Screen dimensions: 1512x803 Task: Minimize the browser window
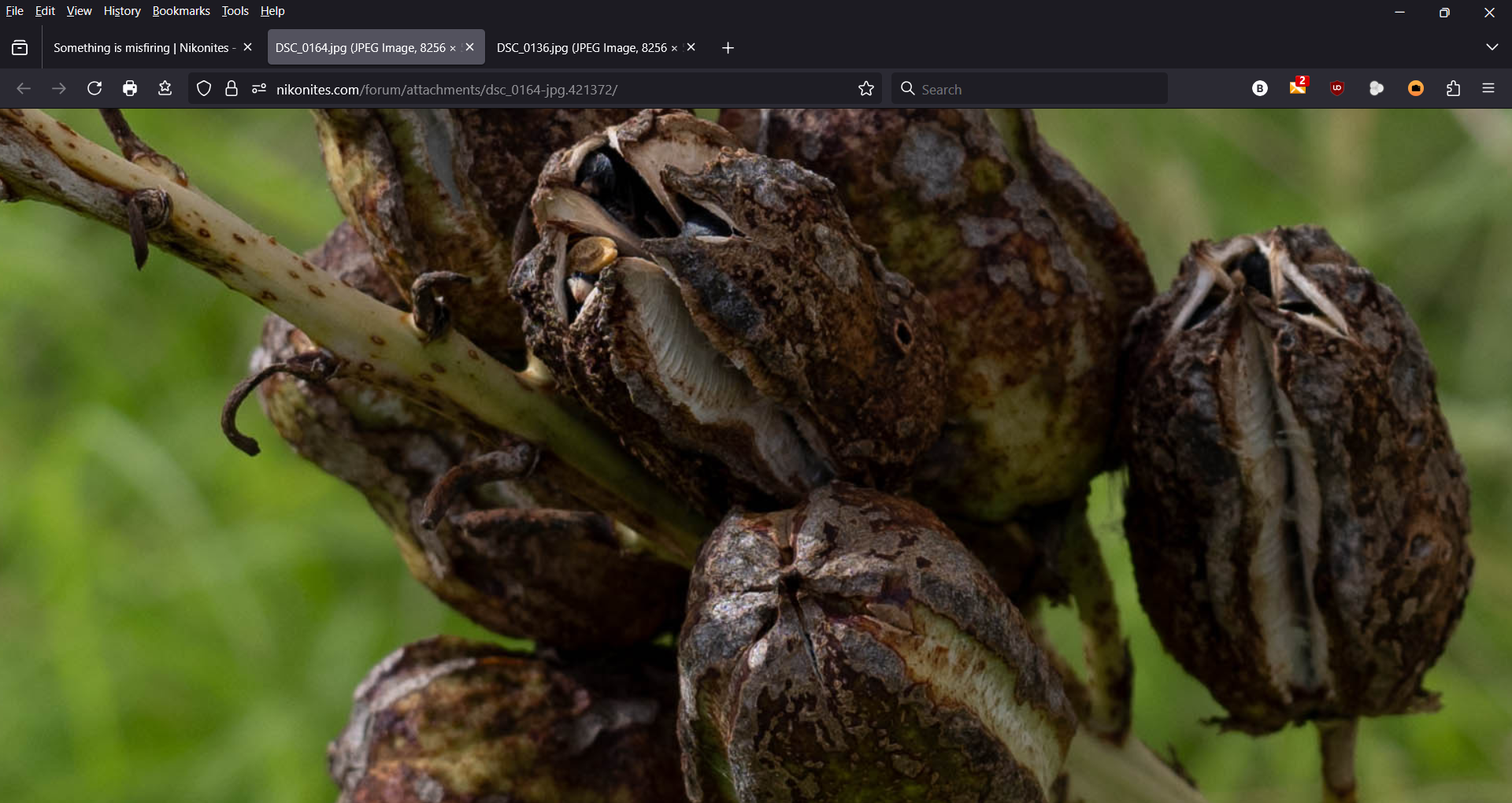pos(1400,12)
